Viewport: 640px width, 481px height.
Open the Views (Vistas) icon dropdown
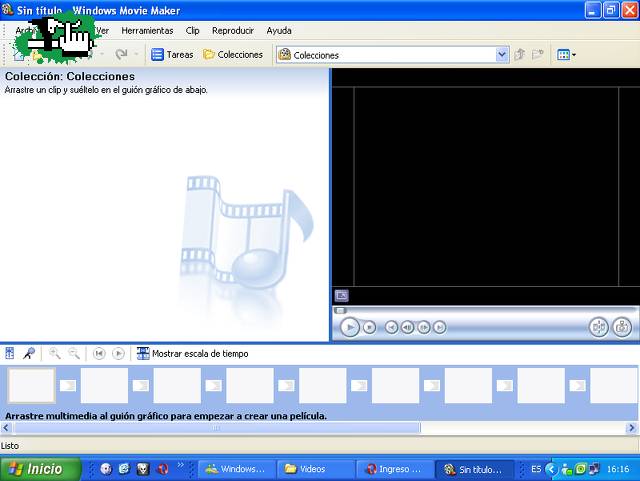point(567,54)
